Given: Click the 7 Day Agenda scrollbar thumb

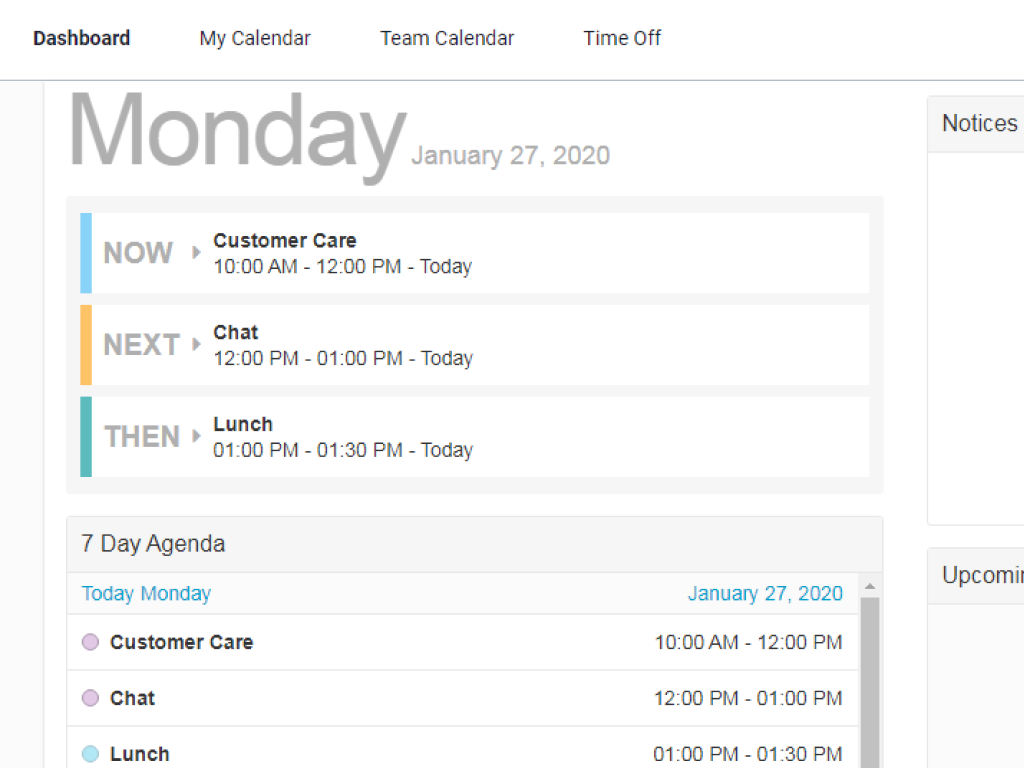Looking at the screenshot, I should [870, 680].
